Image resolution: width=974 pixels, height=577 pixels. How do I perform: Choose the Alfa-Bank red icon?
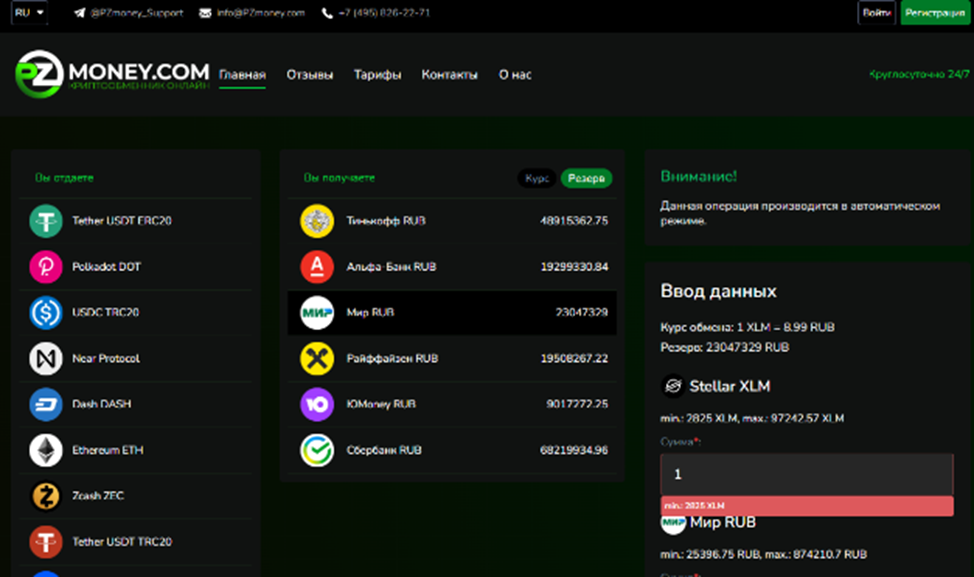(317, 267)
